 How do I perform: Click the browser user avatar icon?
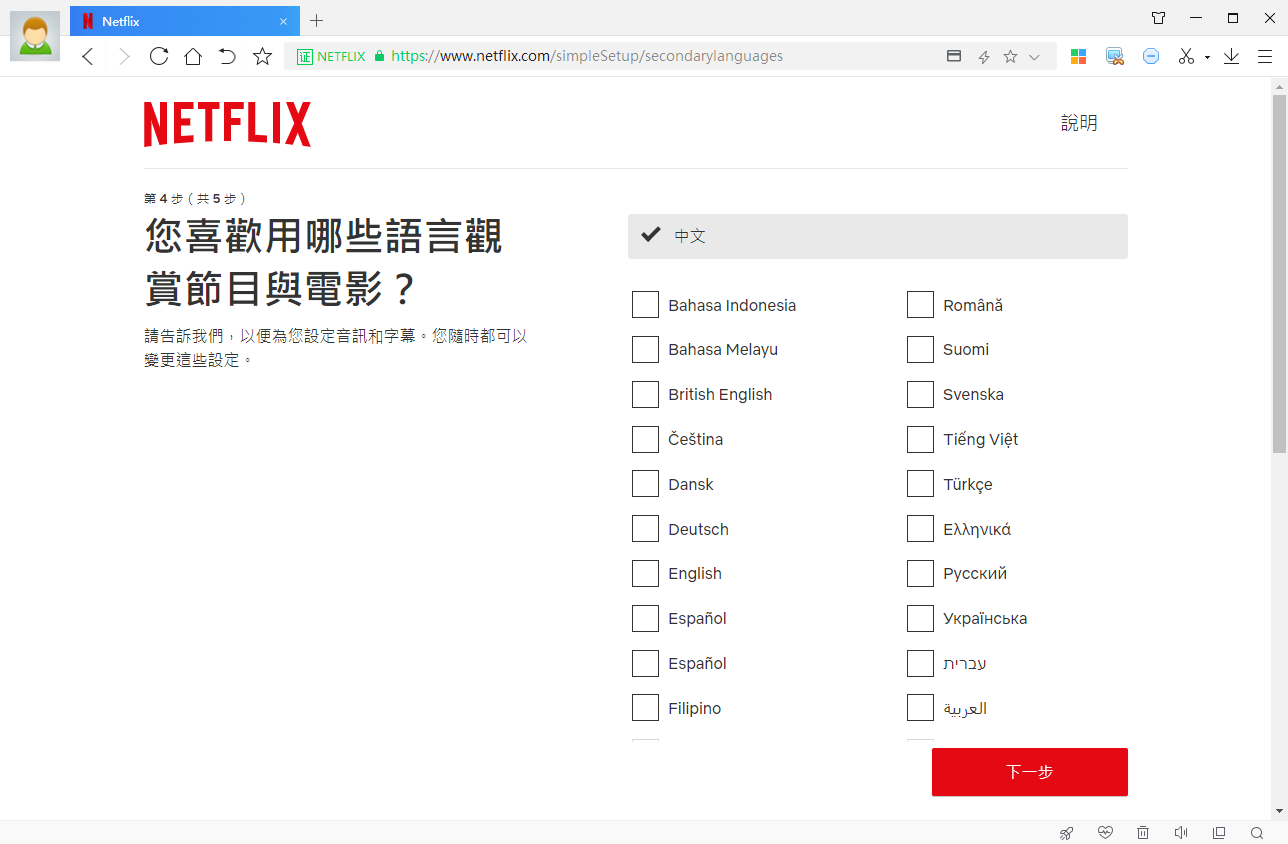(x=35, y=36)
